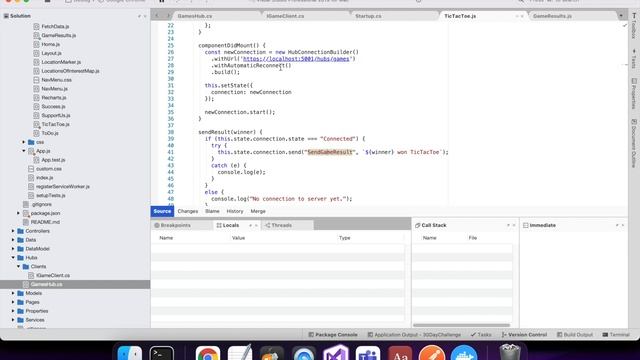The height and width of the screenshot is (360, 640).
Task: Expand the Models folder
Action: (13, 293)
